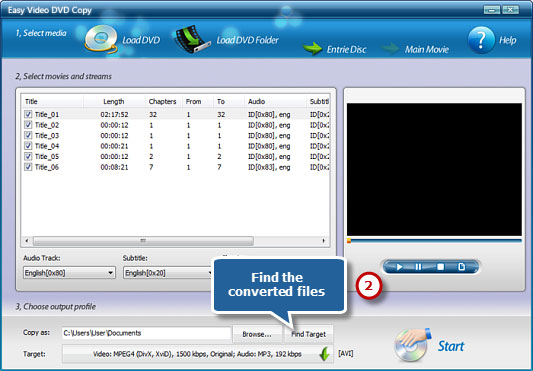Viewport: 533px width, 371px height.
Task: Toggle the Title_03 checkbox
Action: coord(28,135)
